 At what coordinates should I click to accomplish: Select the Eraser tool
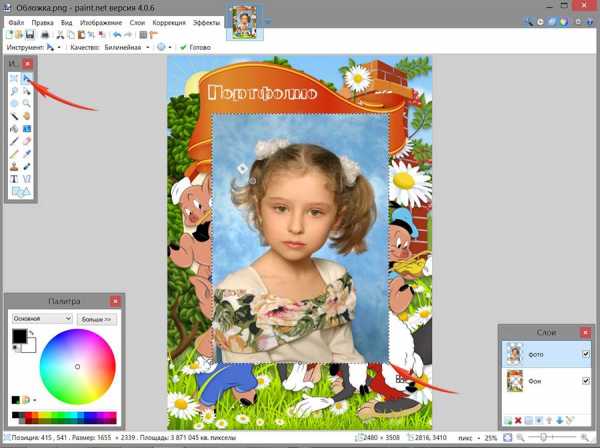[x=26, y=141]
